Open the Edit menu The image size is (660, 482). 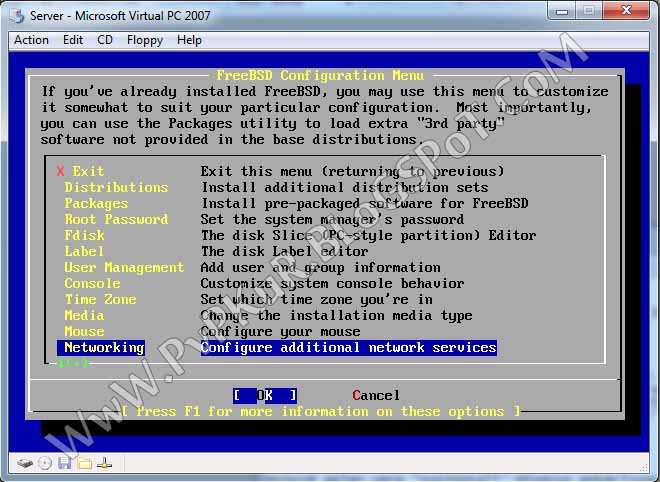73,40
